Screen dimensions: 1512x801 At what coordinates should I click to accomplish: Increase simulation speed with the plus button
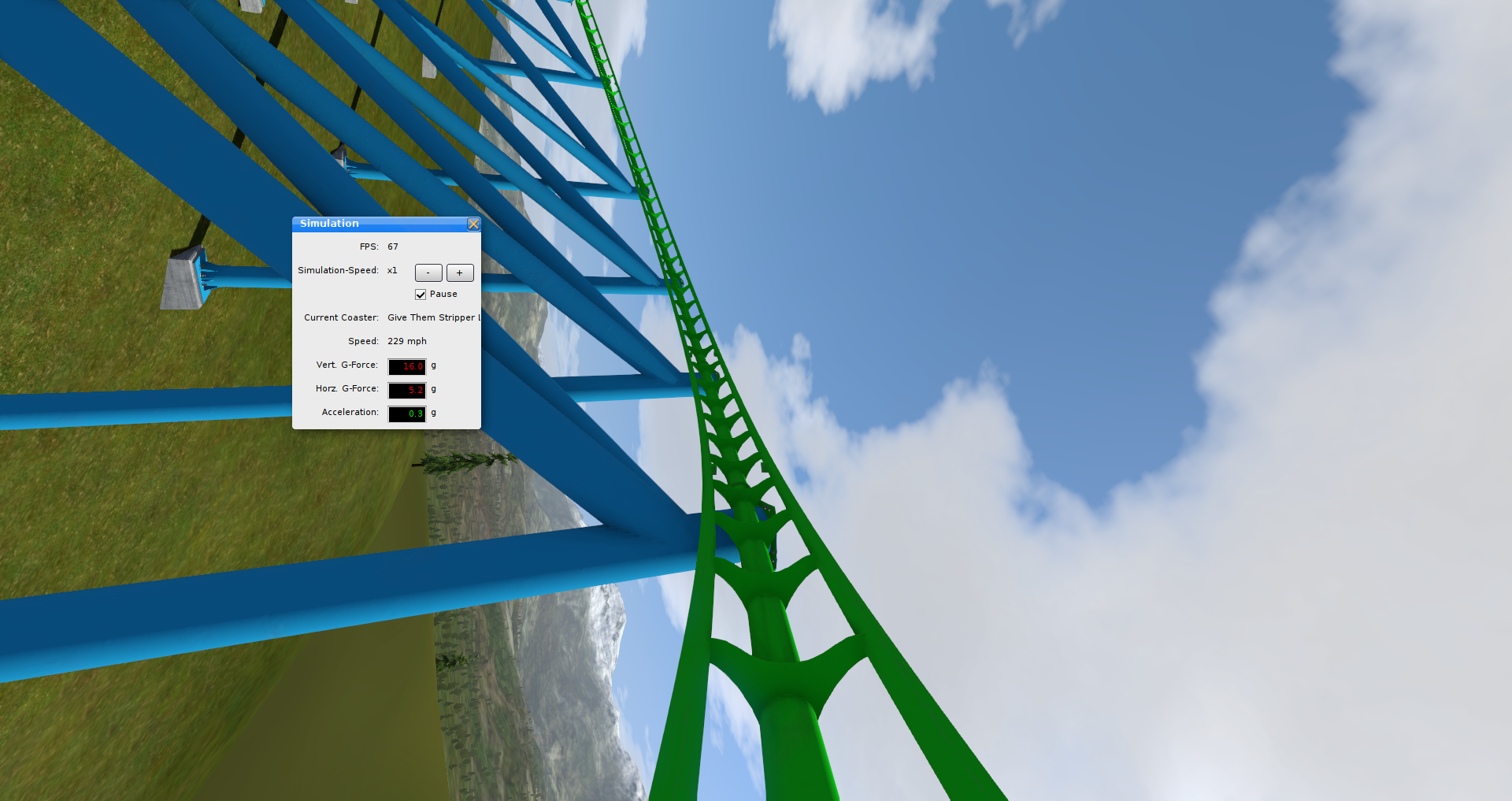pos(460,273)
